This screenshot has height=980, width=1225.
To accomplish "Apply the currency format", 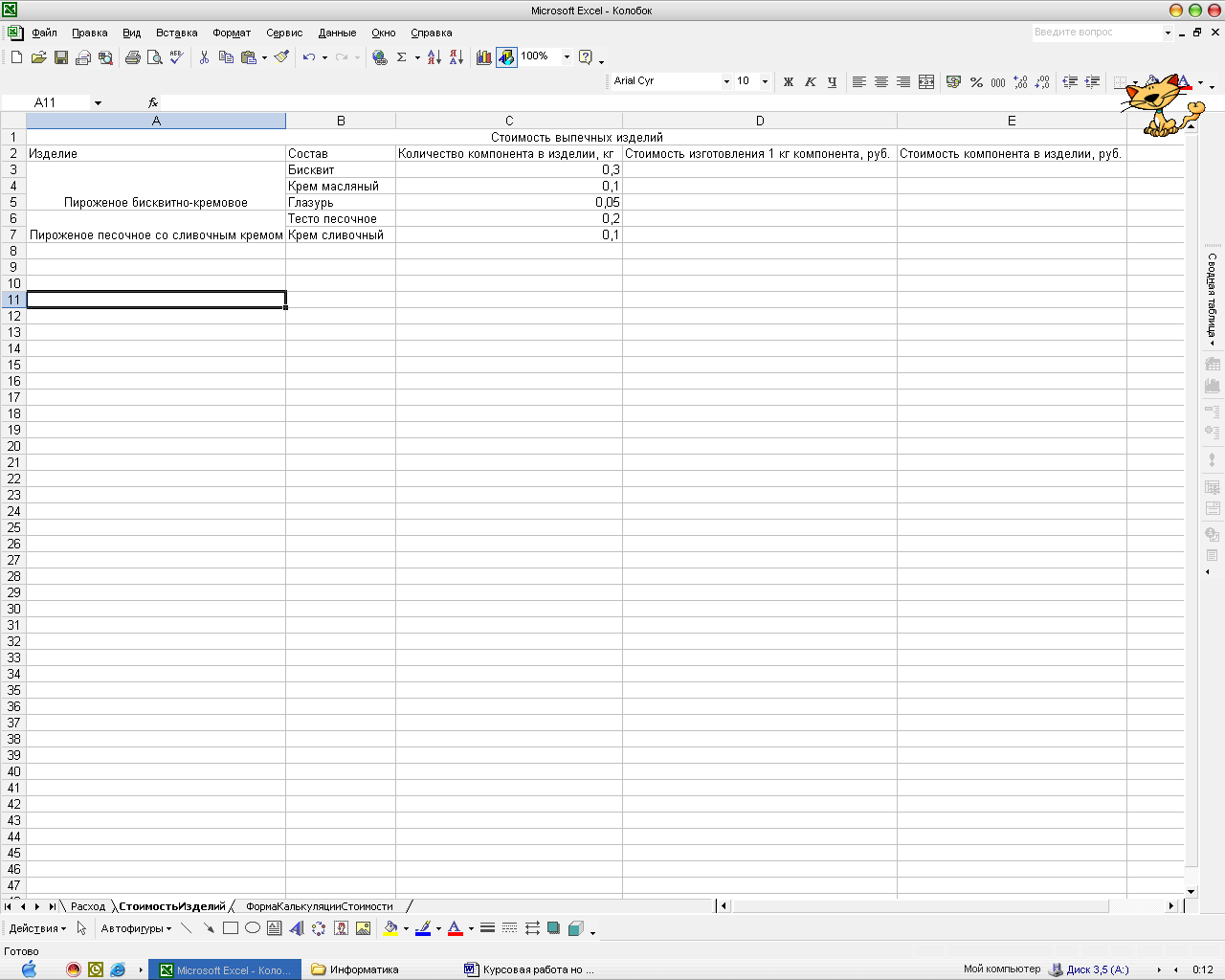I will (953, 82).
